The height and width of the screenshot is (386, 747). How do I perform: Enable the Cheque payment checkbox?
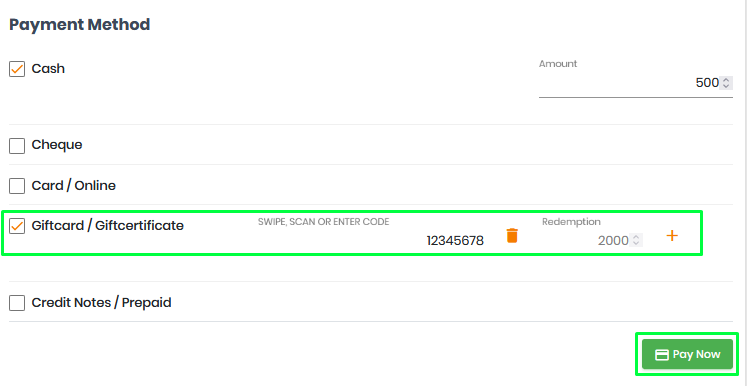(x=17, y=146)
